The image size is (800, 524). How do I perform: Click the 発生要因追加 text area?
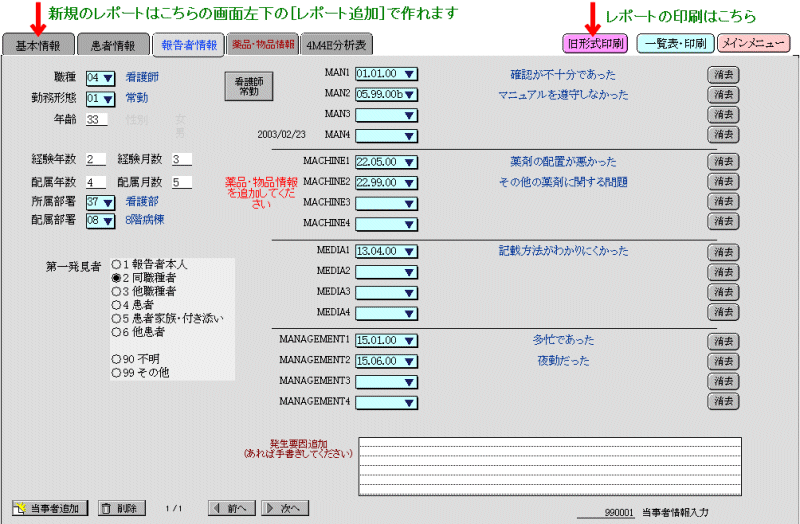[550, 459]
